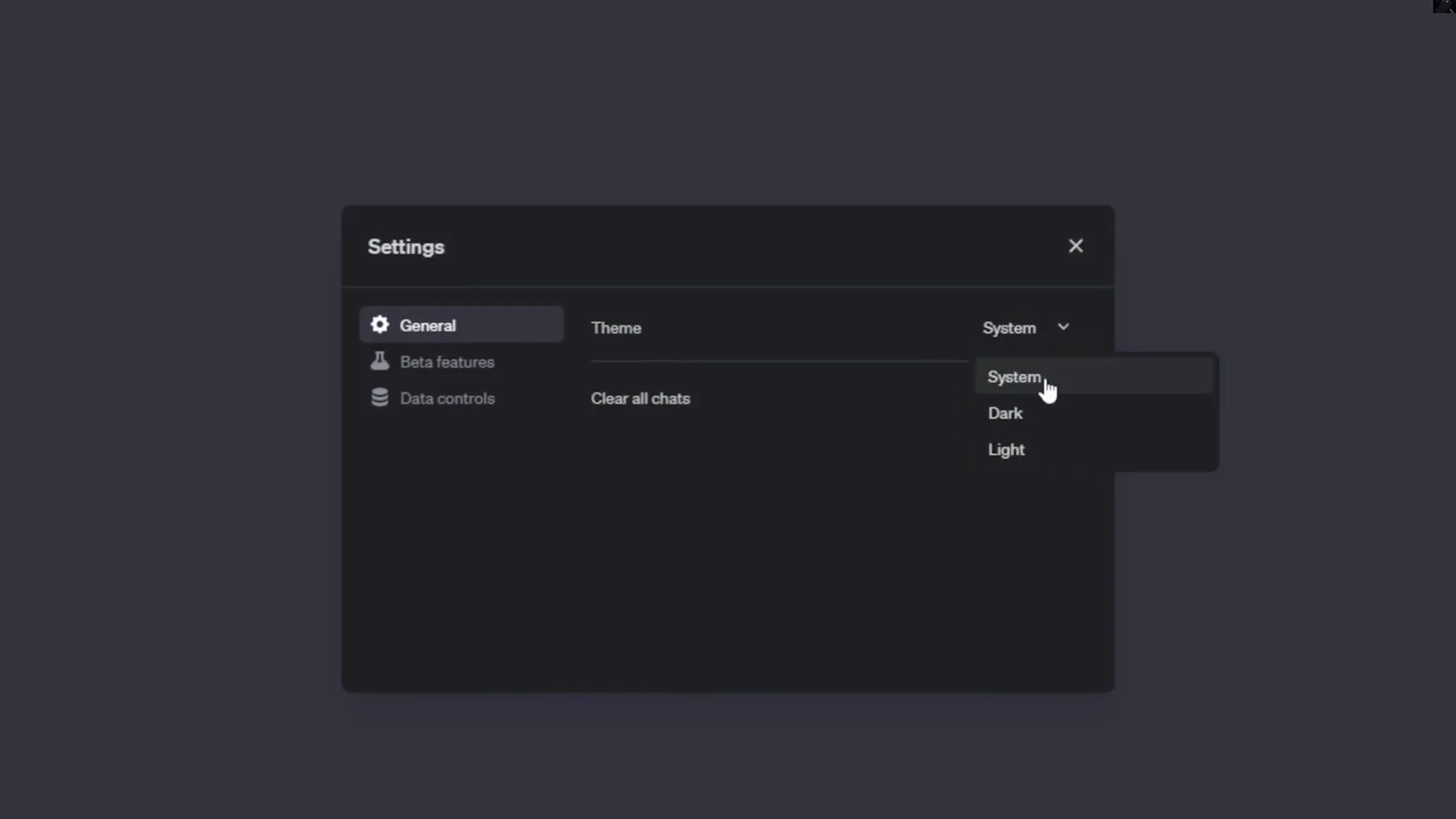Image resolution: width=1456 pixels, height=819 pixels.
Task: Choose the Dark theme option
Action: [1094, 413]
